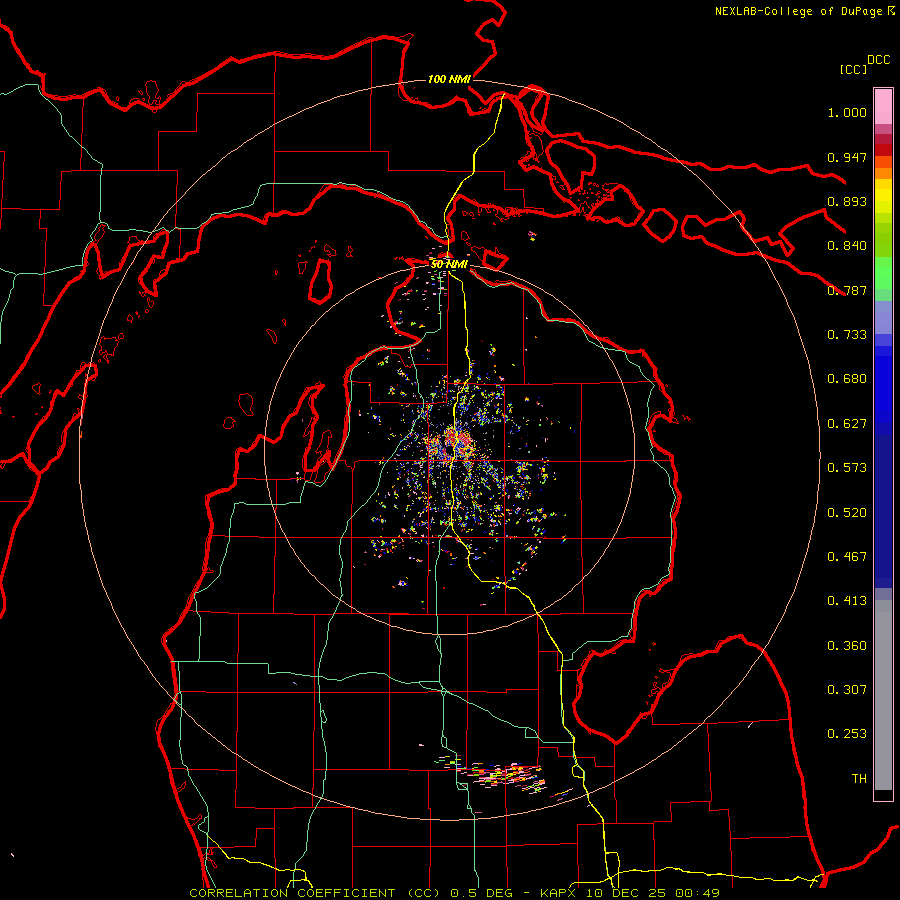Click the [CC] units label
Viewport: 900px width, 900px height.
(854, 69)
